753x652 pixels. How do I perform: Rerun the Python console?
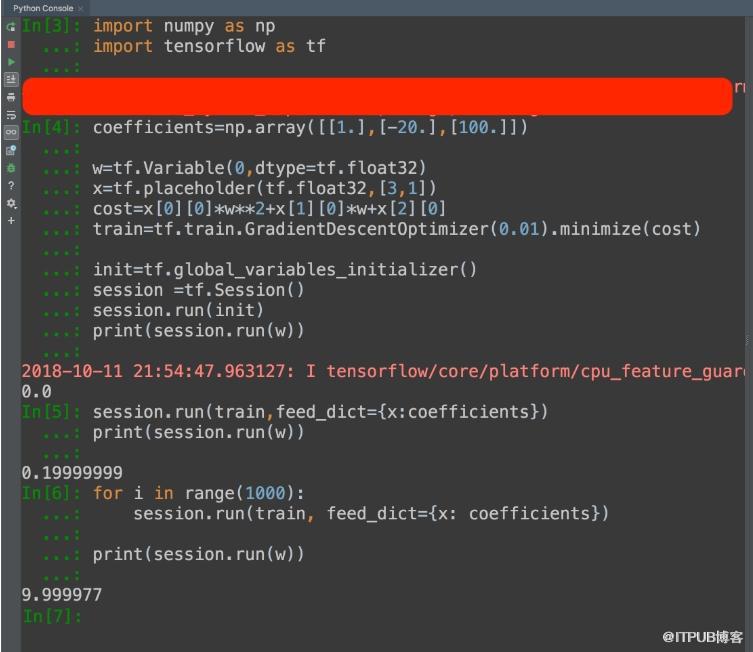[x=11, y=26]
